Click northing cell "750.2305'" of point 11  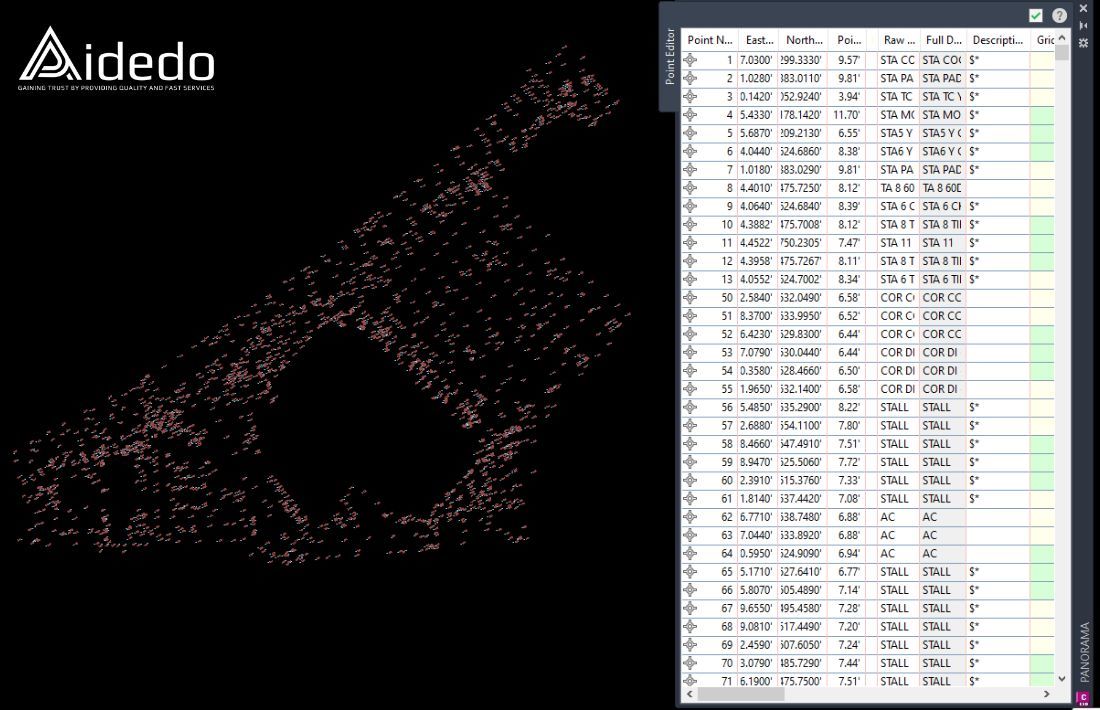tap(804, 243)
